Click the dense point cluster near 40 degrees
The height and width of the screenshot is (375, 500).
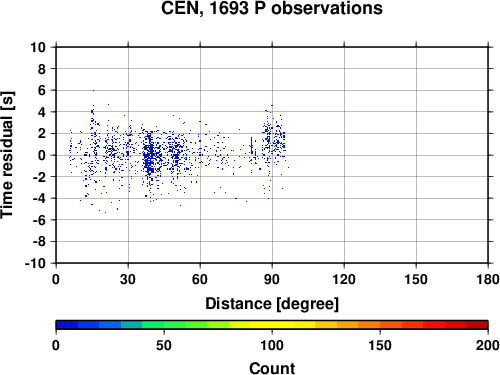pos(150,156)
